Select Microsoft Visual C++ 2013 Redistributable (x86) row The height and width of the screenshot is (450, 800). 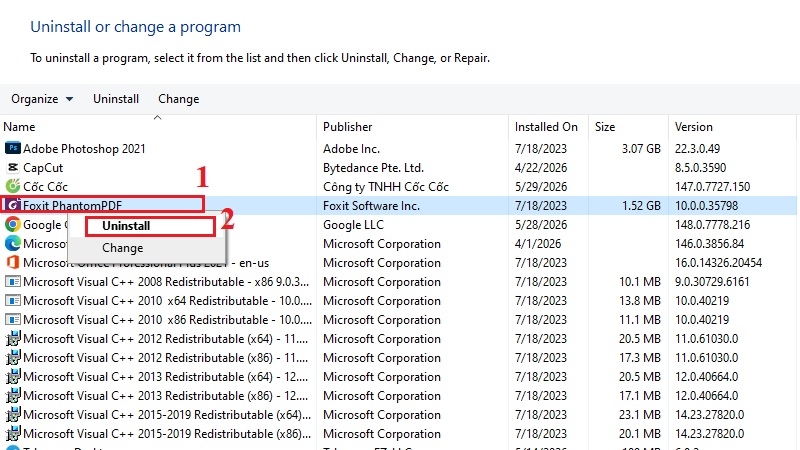click(398, 395)
